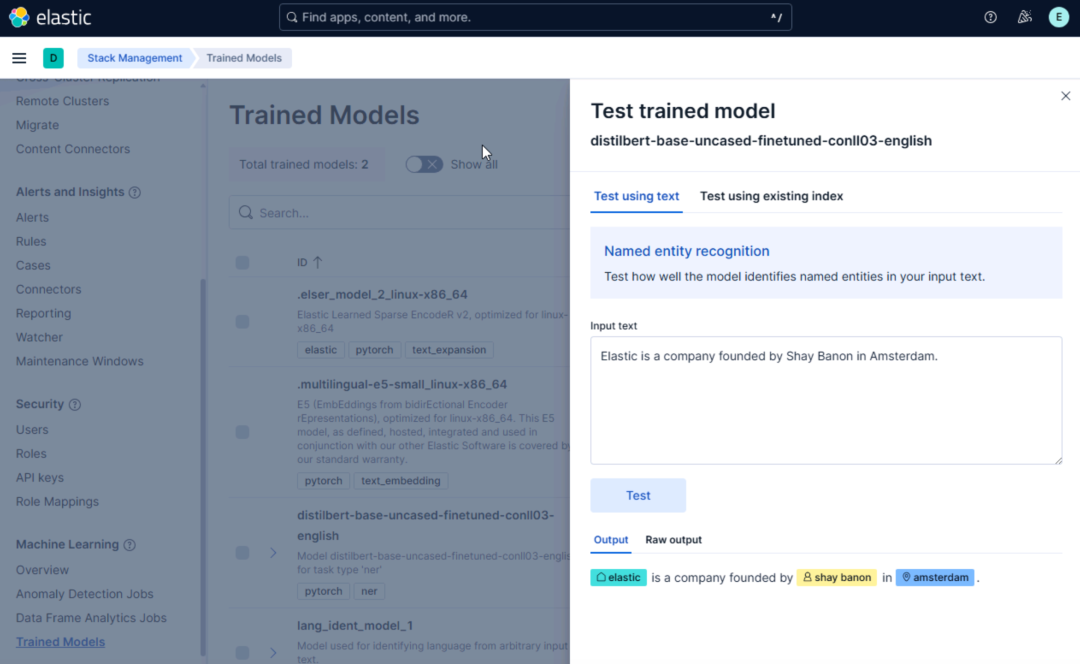The height and width of the screenshot is (664, 1080).
Task: Click the amsterdam location entity badge
Action: tap(935, 577)
